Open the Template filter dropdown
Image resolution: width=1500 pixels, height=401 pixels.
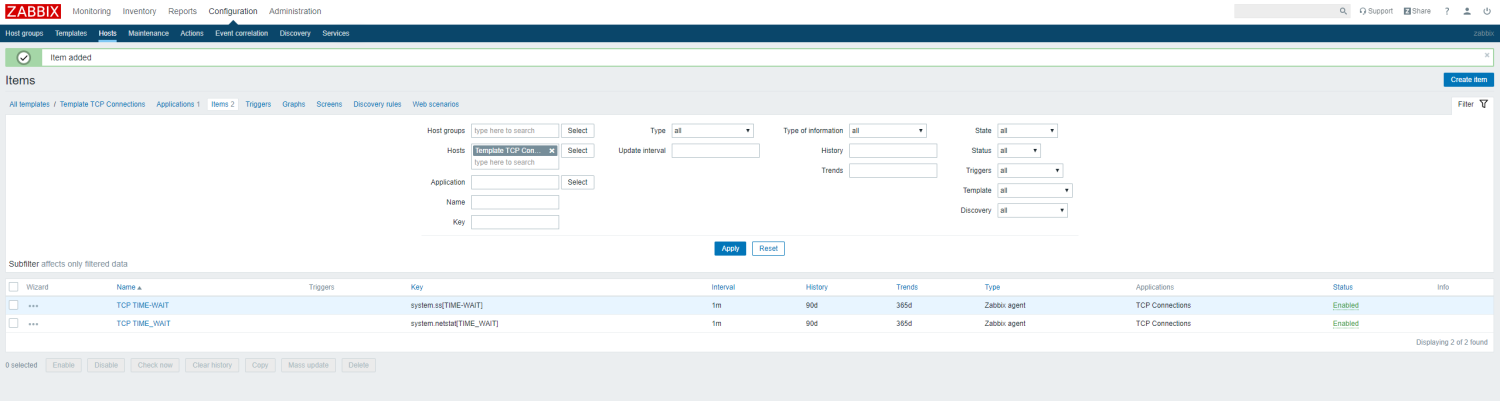[1035, 191]
